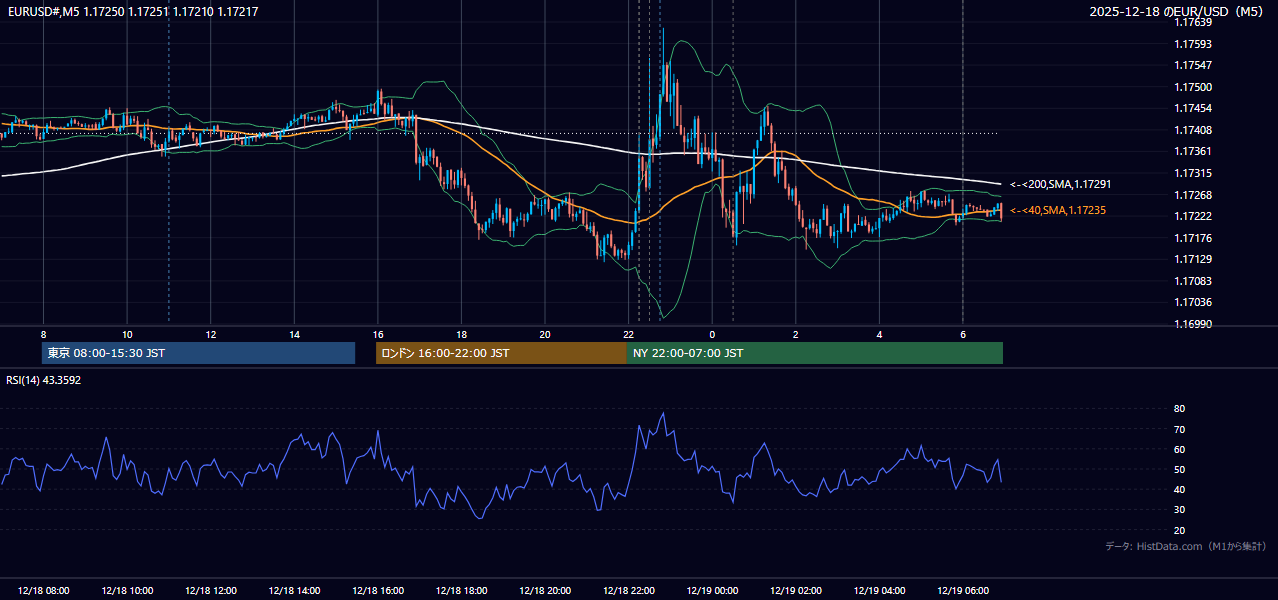1278x600 pixels.
Task: Click the 12/18 08:00 time label
Action: [43, 591]
